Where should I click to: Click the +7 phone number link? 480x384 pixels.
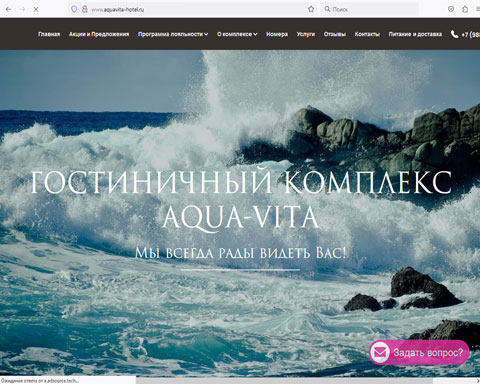(x=470, y=34)
